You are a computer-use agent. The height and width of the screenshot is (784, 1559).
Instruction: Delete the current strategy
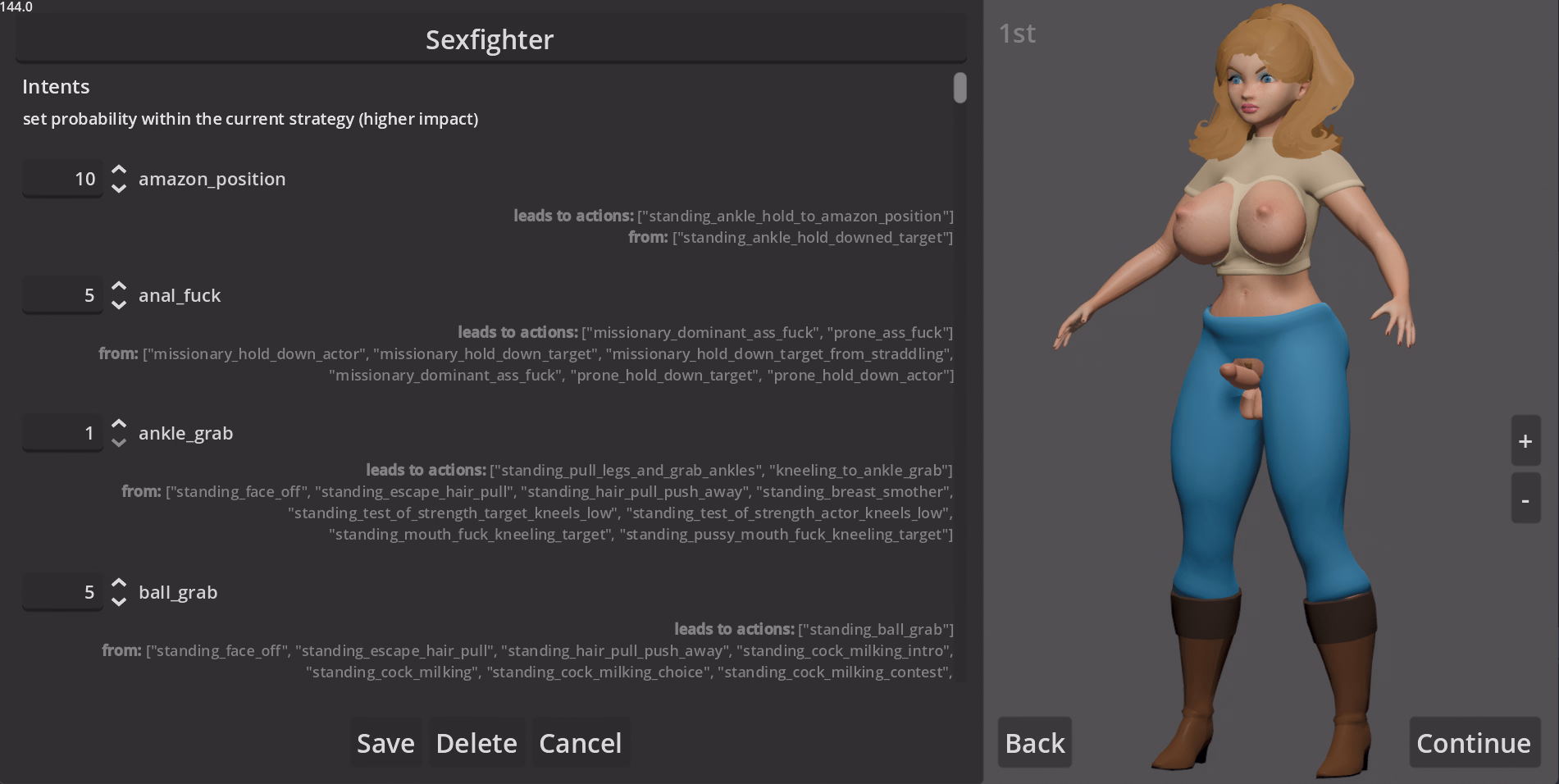476,743
